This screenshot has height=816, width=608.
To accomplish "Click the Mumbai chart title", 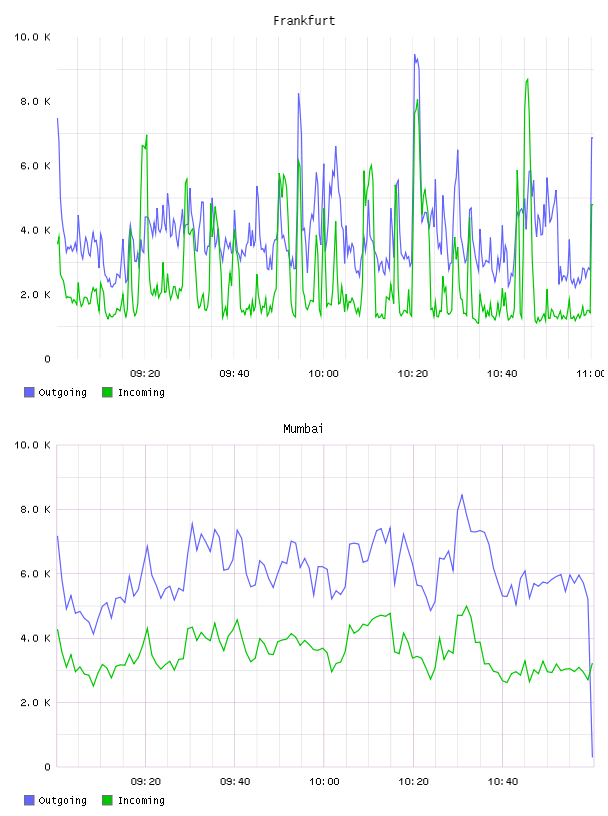I will pos(303,429).
